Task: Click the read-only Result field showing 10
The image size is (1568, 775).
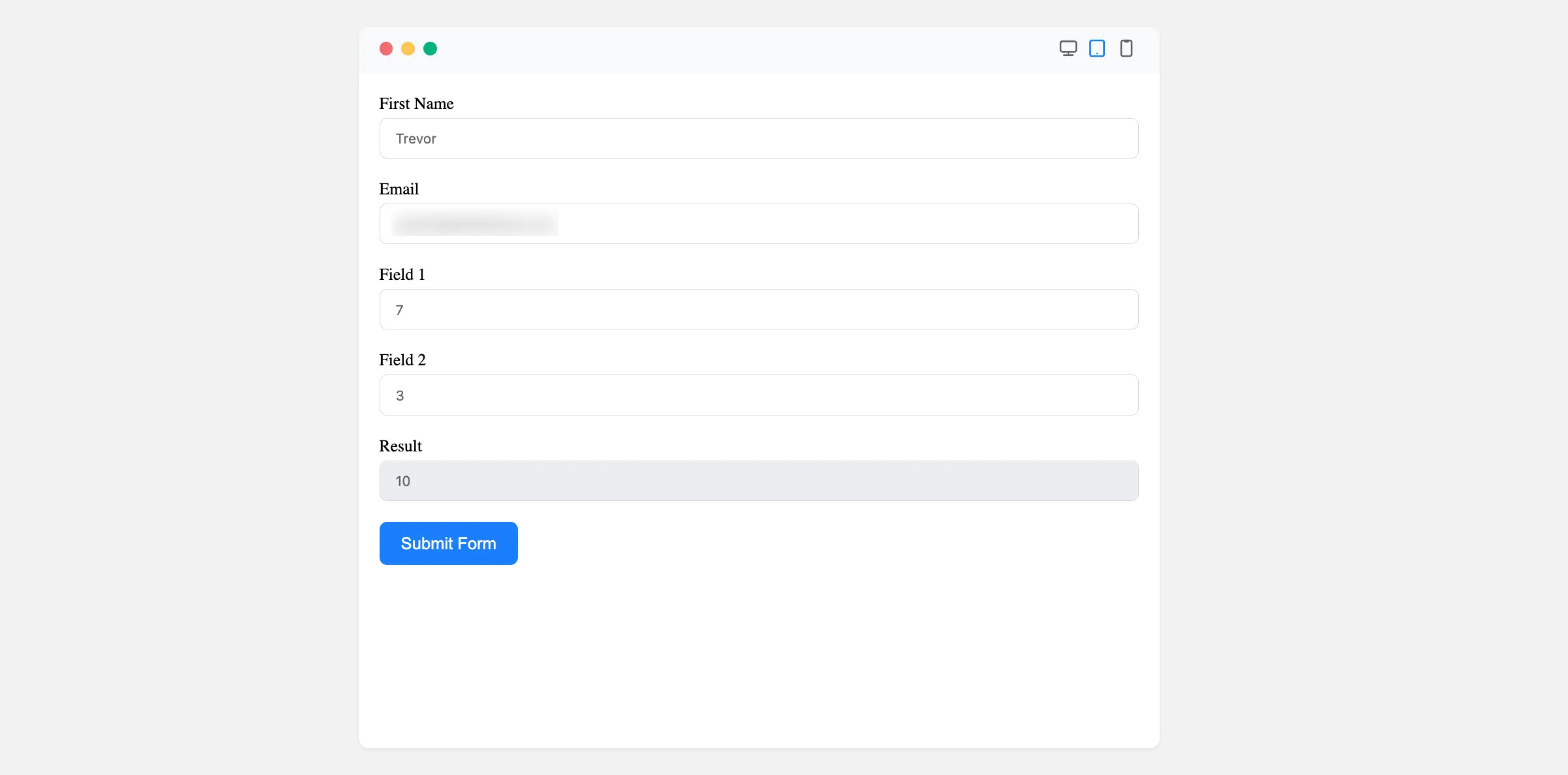Action: tap(759, 481)
